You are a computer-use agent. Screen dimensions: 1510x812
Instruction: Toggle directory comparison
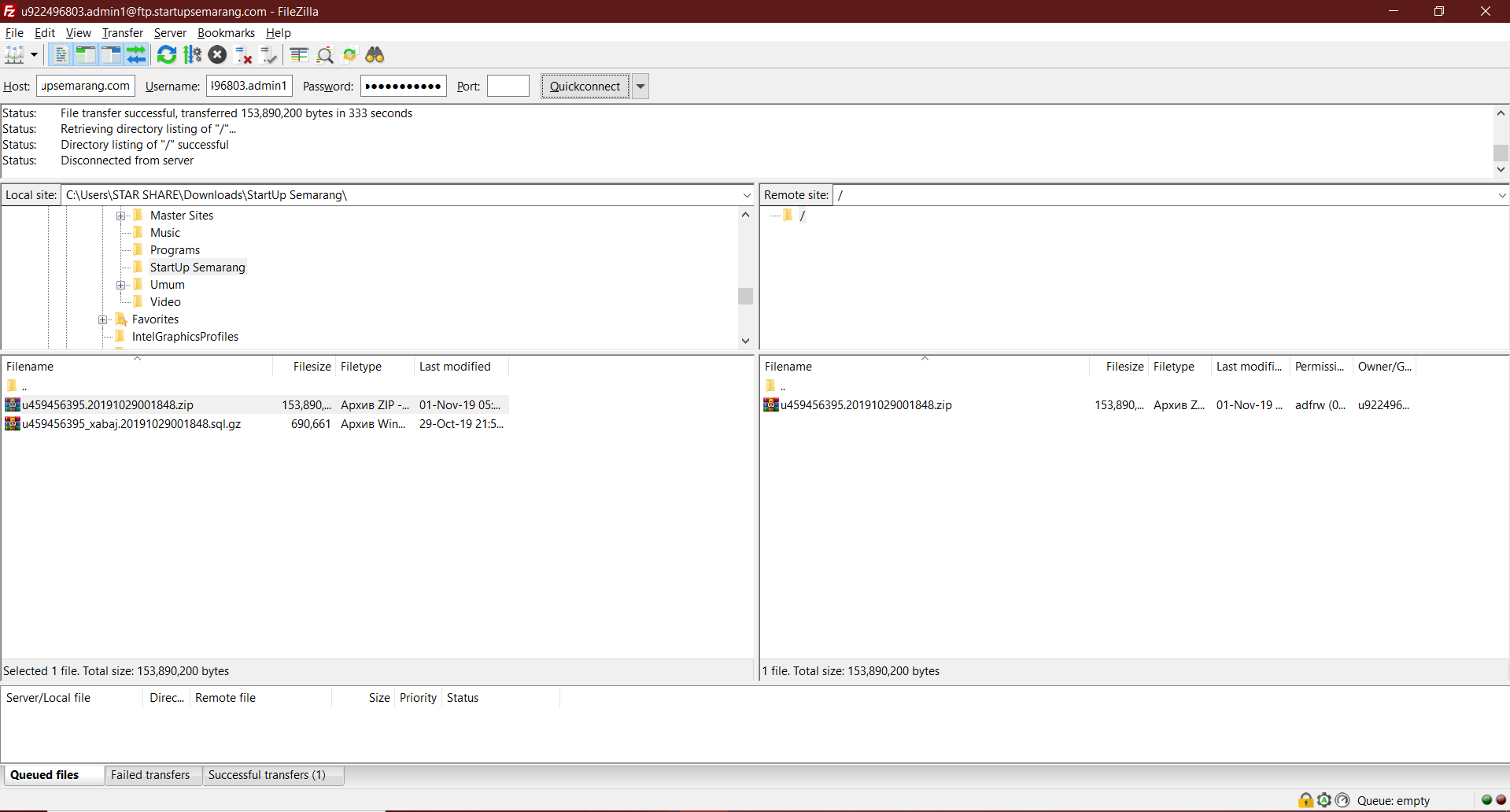click(325, 55)
